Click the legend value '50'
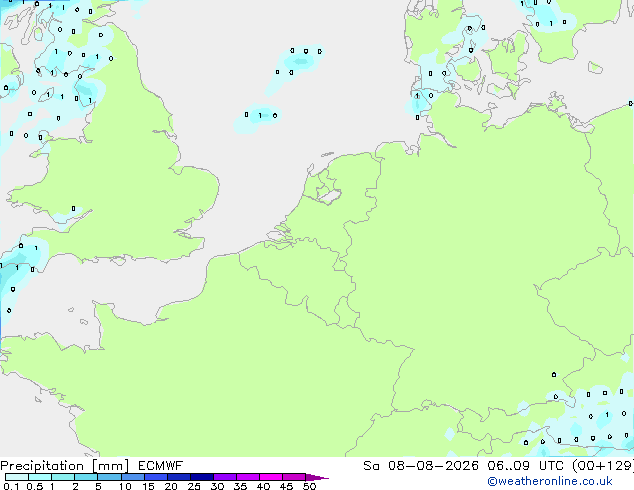This screenshot has height=490, width=634. point(309,486)
